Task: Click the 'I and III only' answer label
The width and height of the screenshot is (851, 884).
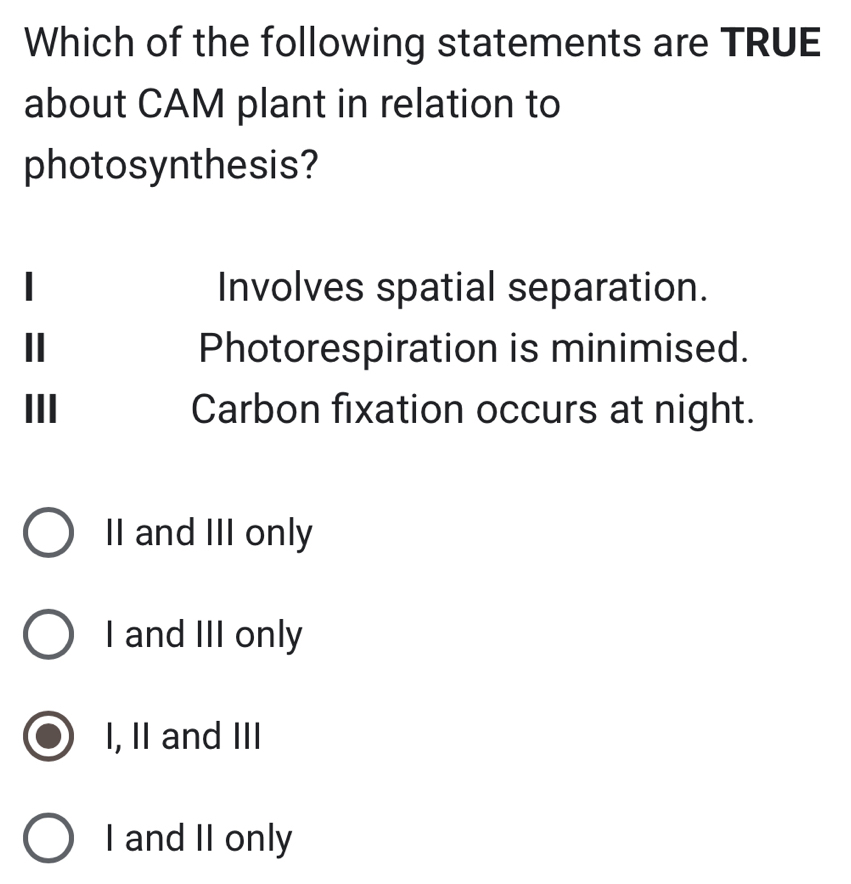Action: pos(201,635)
